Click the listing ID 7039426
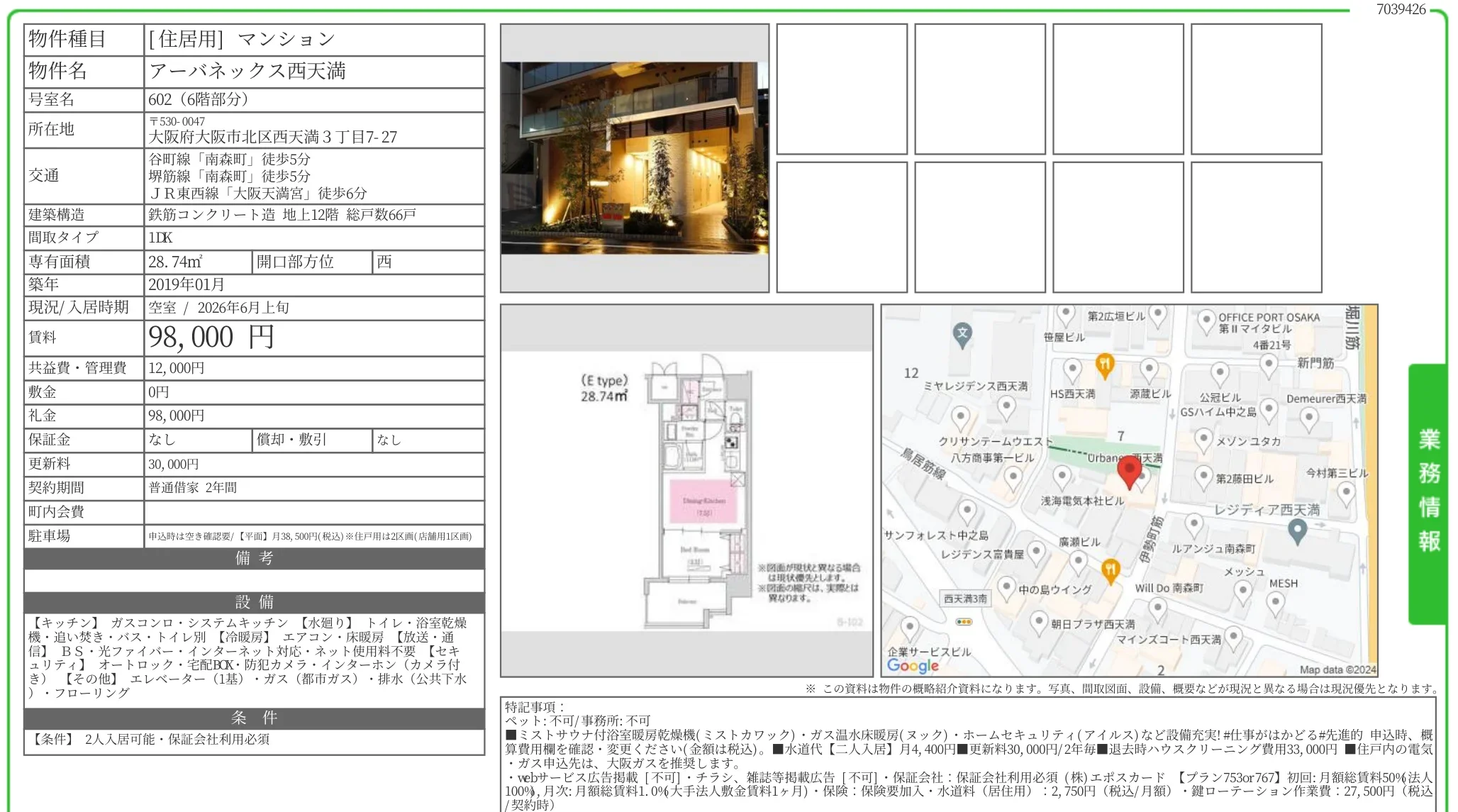Image resolution: width=1458 pixels, height=812 pixels. (1400, 9)
